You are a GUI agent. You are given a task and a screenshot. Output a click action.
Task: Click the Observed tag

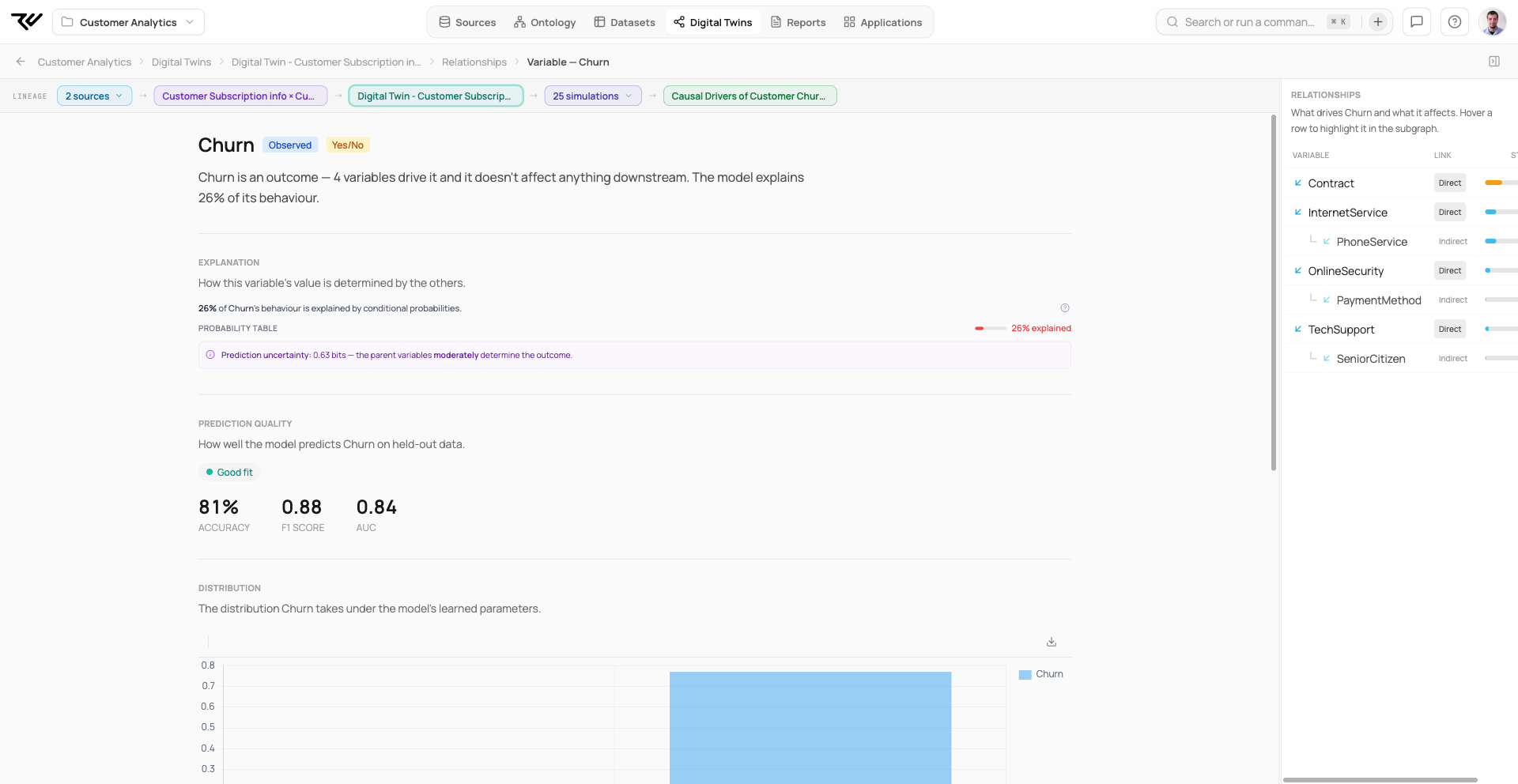[x=290, y=145]
